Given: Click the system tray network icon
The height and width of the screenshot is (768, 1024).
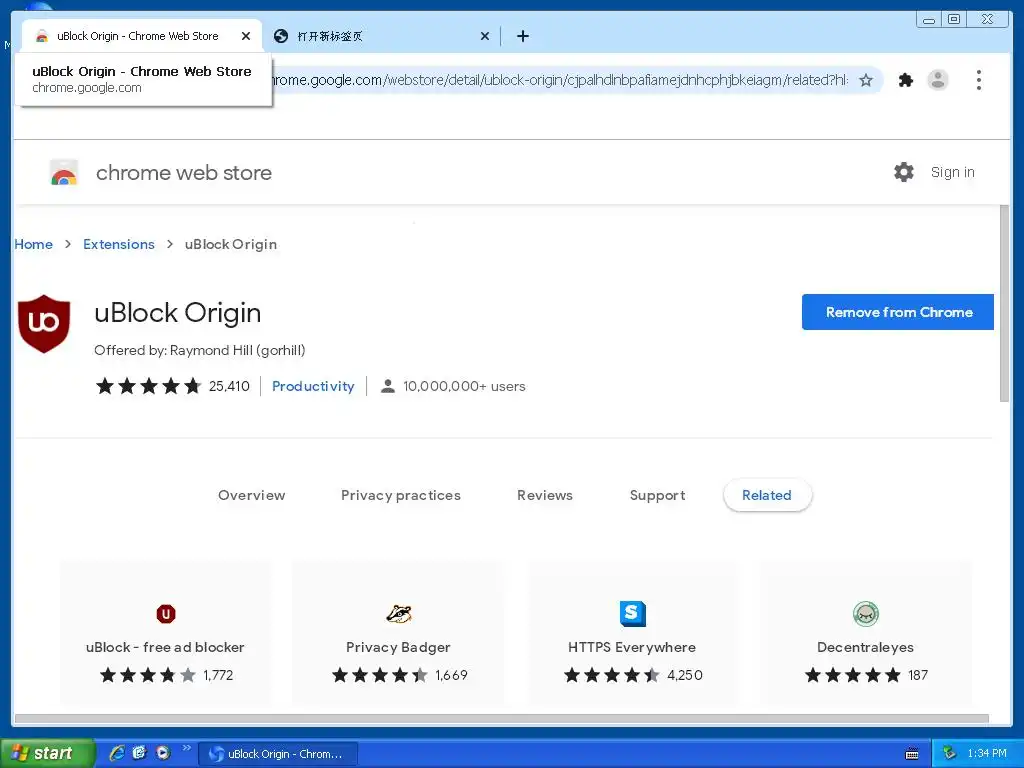Looking at the screenshot, I should point(950,754).
